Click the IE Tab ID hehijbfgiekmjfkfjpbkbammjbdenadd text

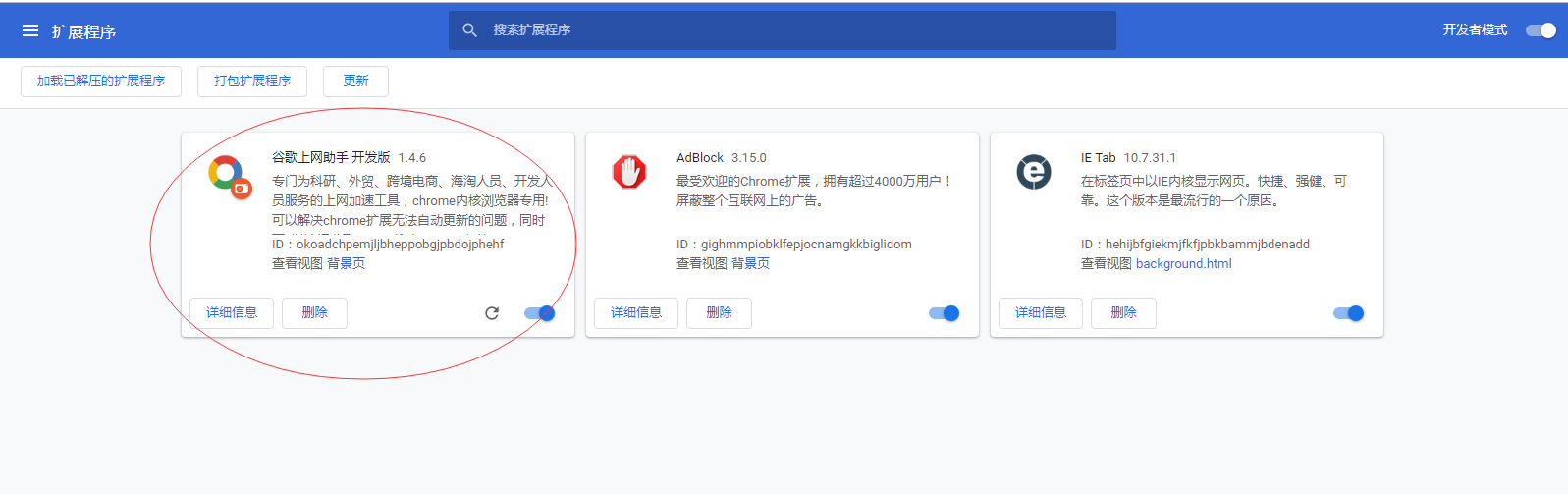pyautogui.click(x=1195, y=244)
